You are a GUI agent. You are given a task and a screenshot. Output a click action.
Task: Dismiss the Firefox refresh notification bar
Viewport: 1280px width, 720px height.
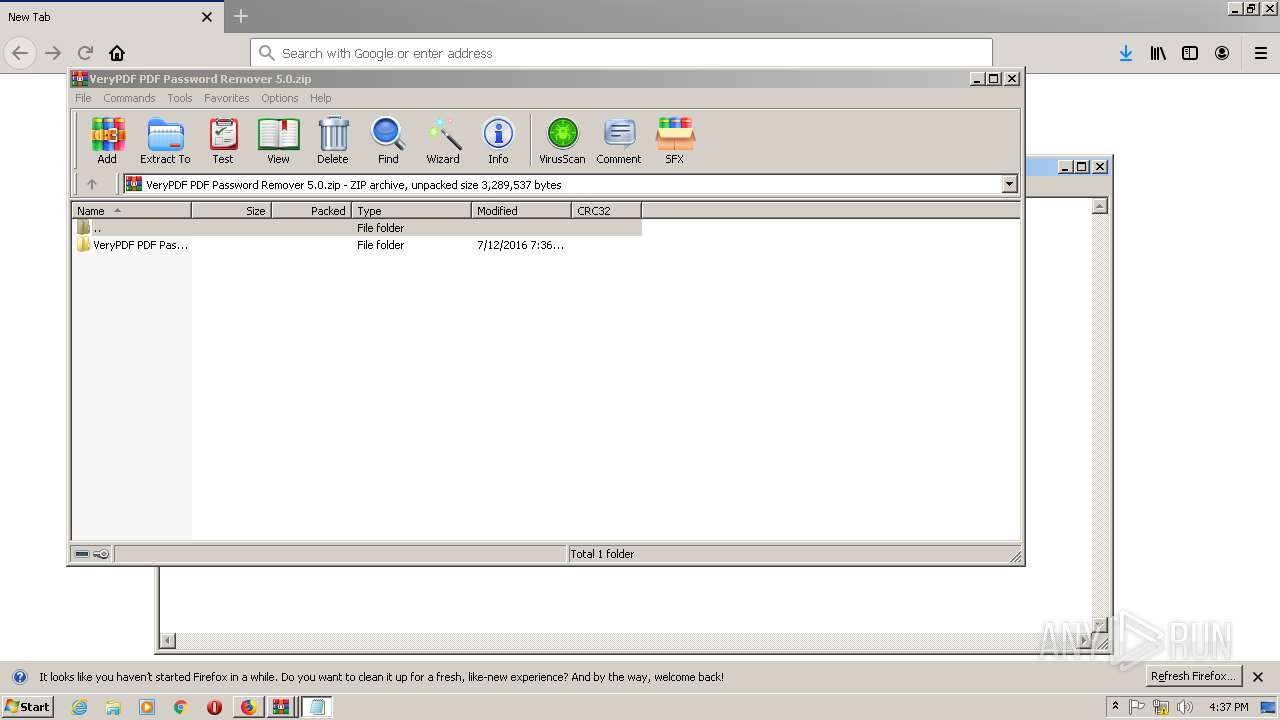pyautogui.click(x=1258, y=677)
